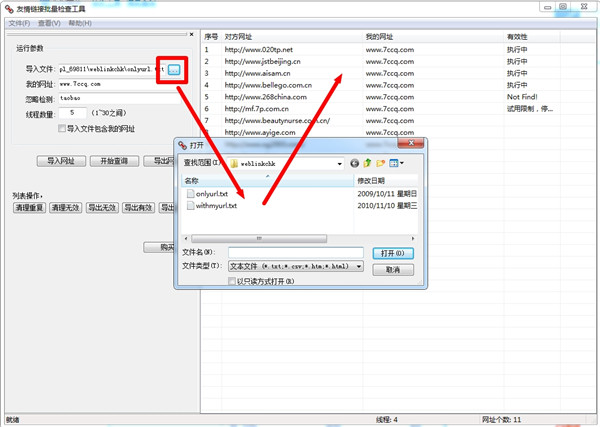The height and width of the screenshot is (427, 600).
Task: Click the up one level folder icon
Action: click(368, 163)
